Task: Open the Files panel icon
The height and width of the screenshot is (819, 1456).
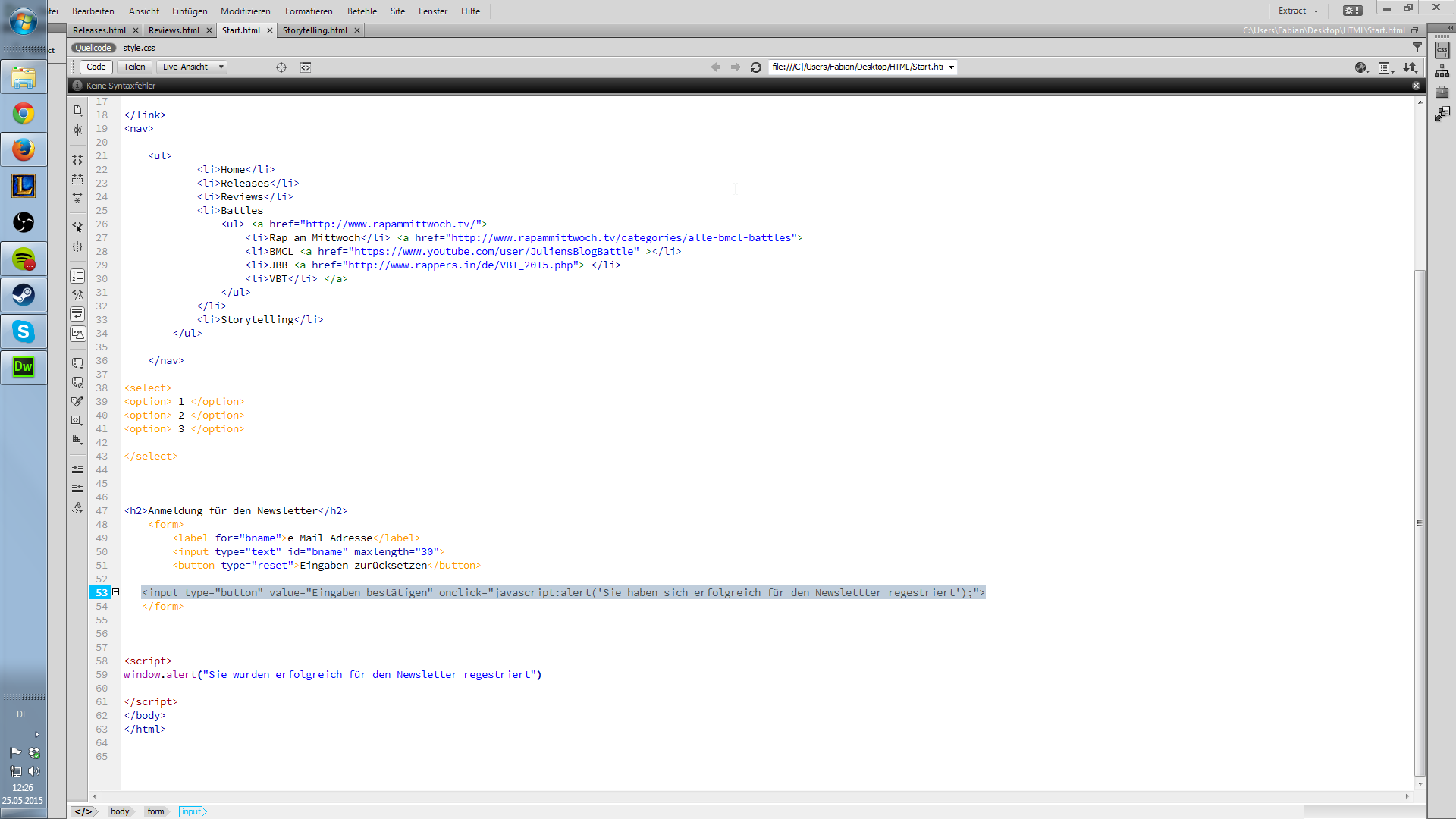Action: pos(1442,71)
